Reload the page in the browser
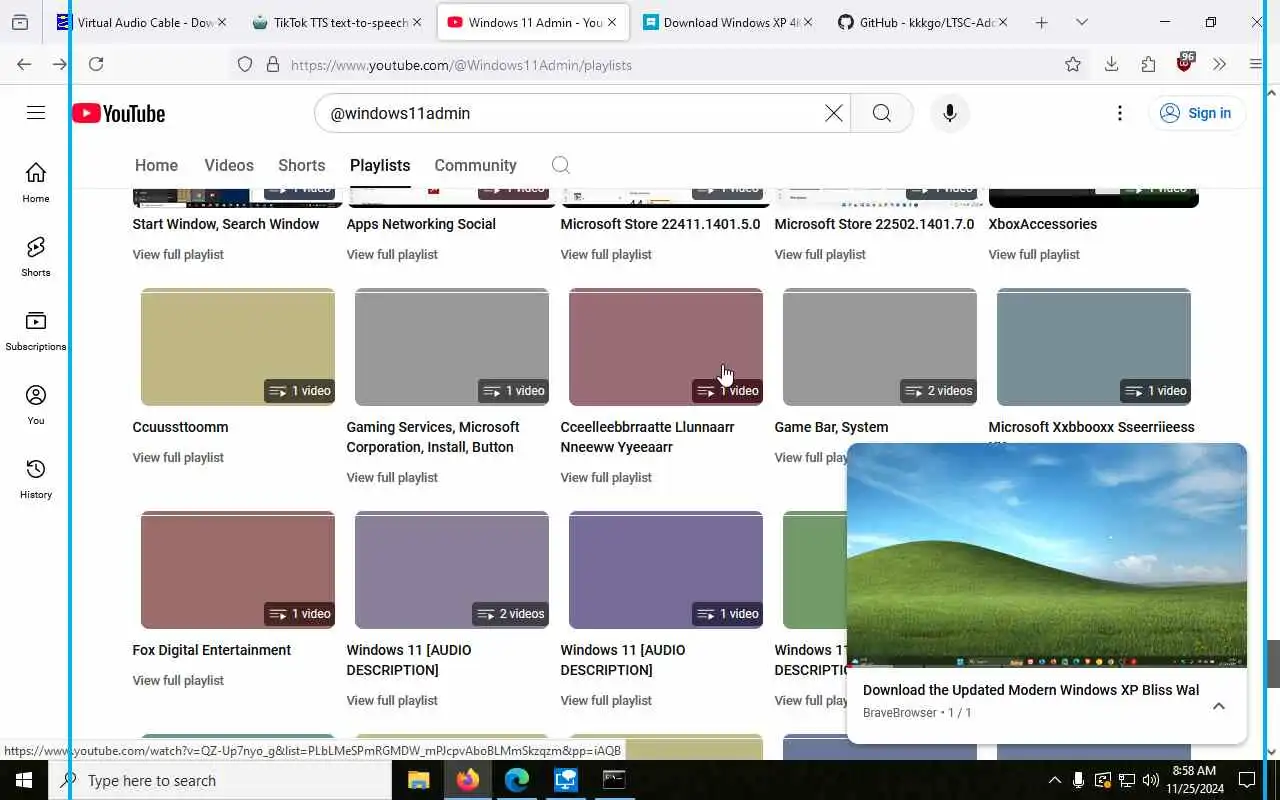Viewport: 1280px width, 800px height. [96, 64]
